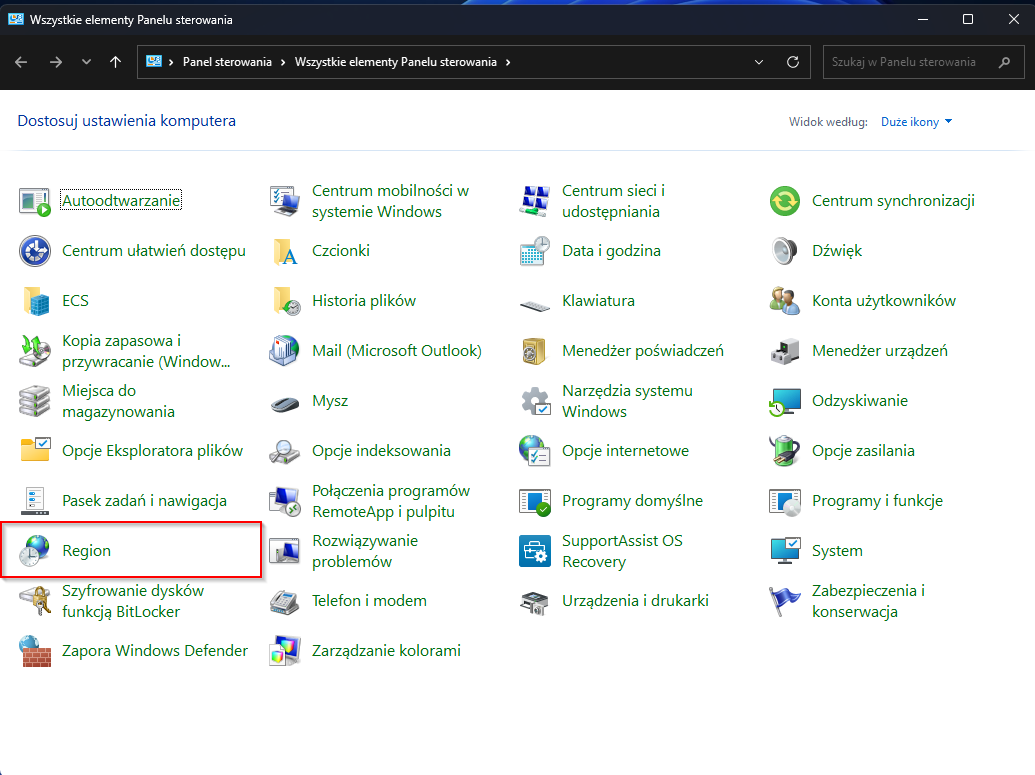Open the Dźwięk speaker icon
1035x775 pixels.
click(x=785, y=251)
